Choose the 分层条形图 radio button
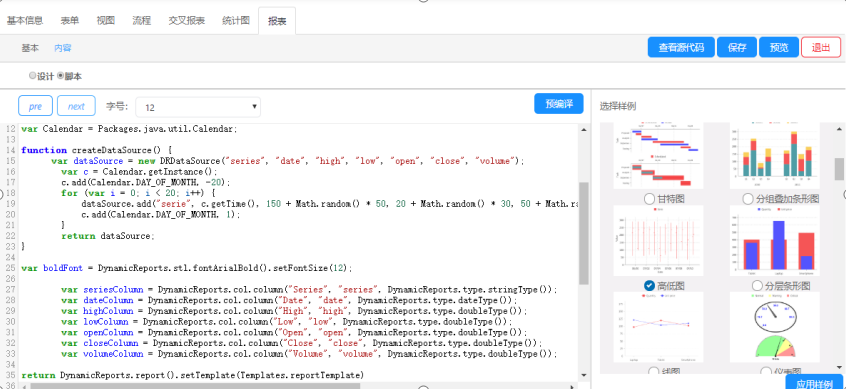Viewport: 846px width, 389px height. (758, 285)
